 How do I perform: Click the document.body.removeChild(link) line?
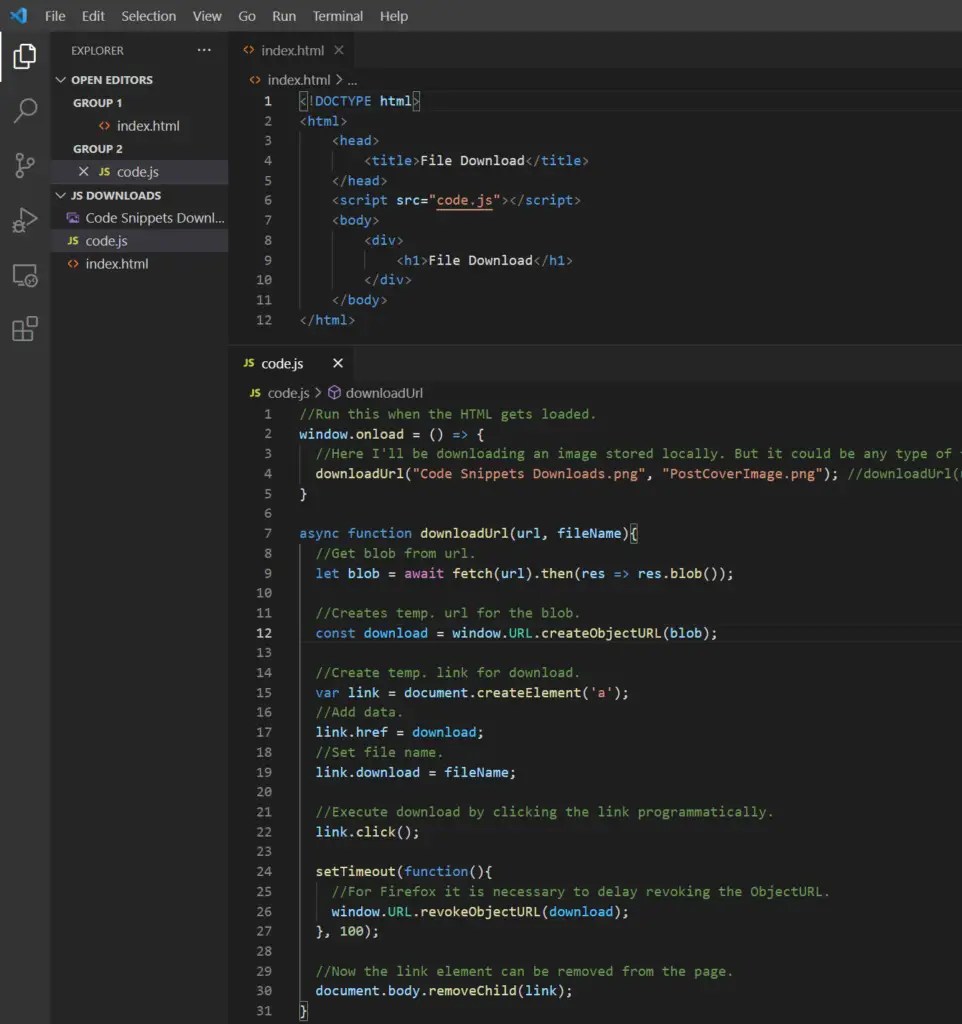pyautogui.click(x=443, y=991)
